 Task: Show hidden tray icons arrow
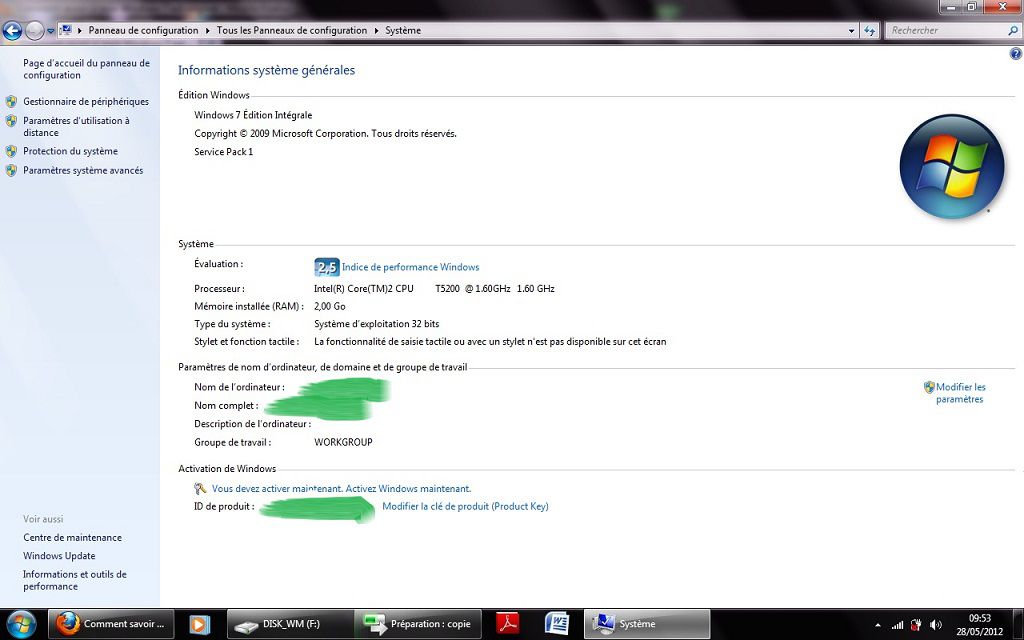pos(877,625)
